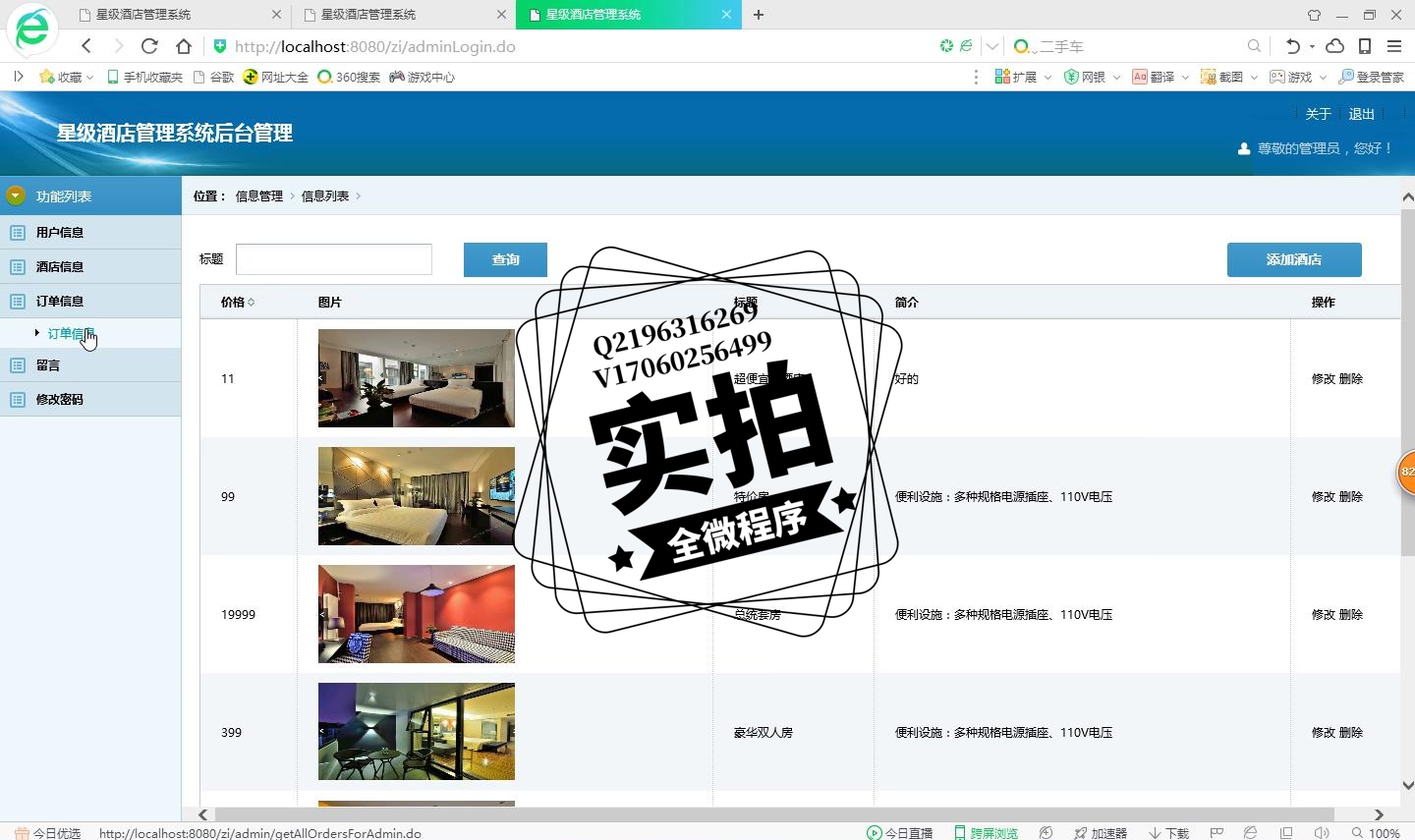Screen dimensions: 1415x840
Task: Expand the 截图 dropdown arrow
Action: pos(1254,77)
